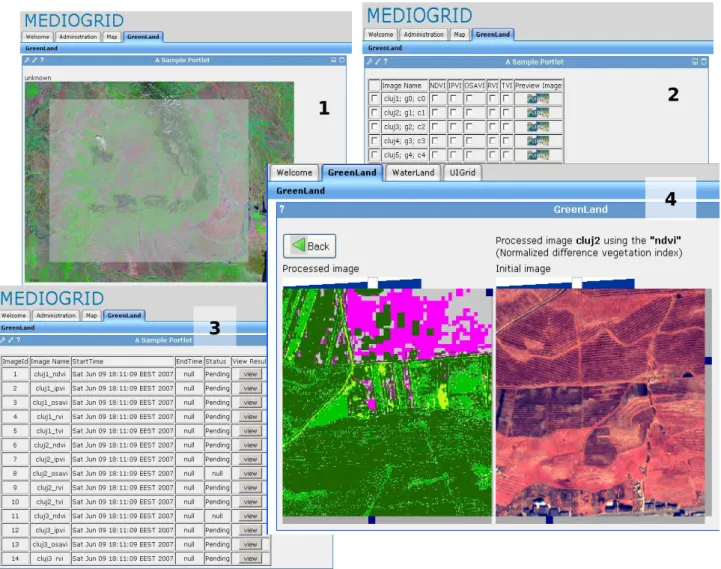Click view button for cluj3_ipvi
The image size is (721, 569).
pyautogui.click(x=250, y=530)
